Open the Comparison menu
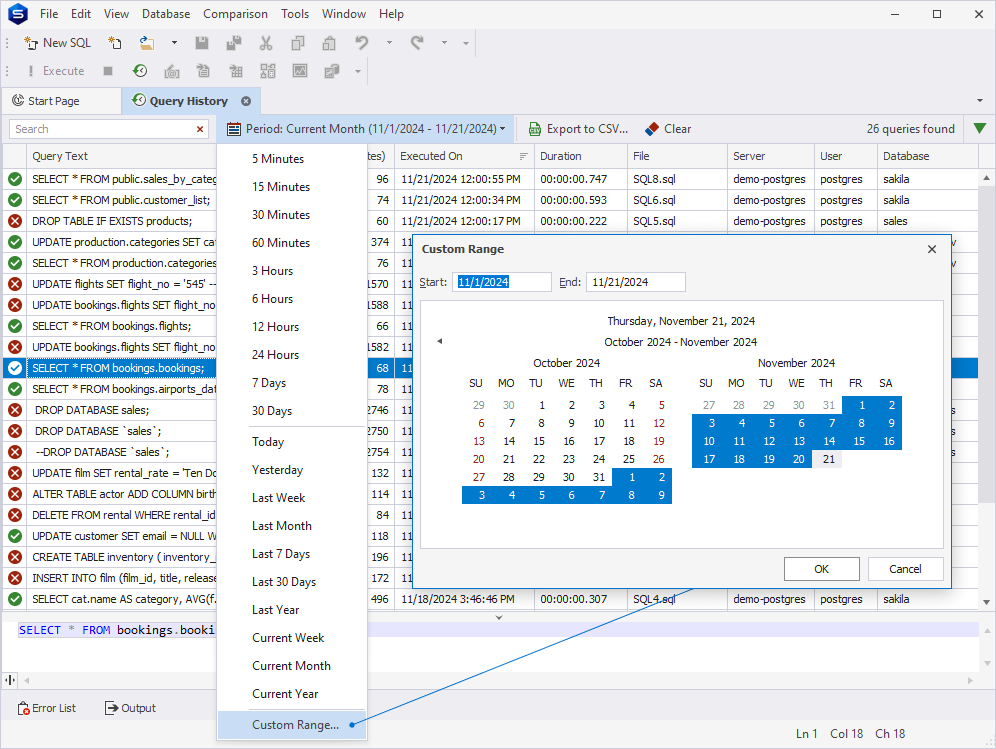This screenshot has width=996, height=749. click(236, 14)
